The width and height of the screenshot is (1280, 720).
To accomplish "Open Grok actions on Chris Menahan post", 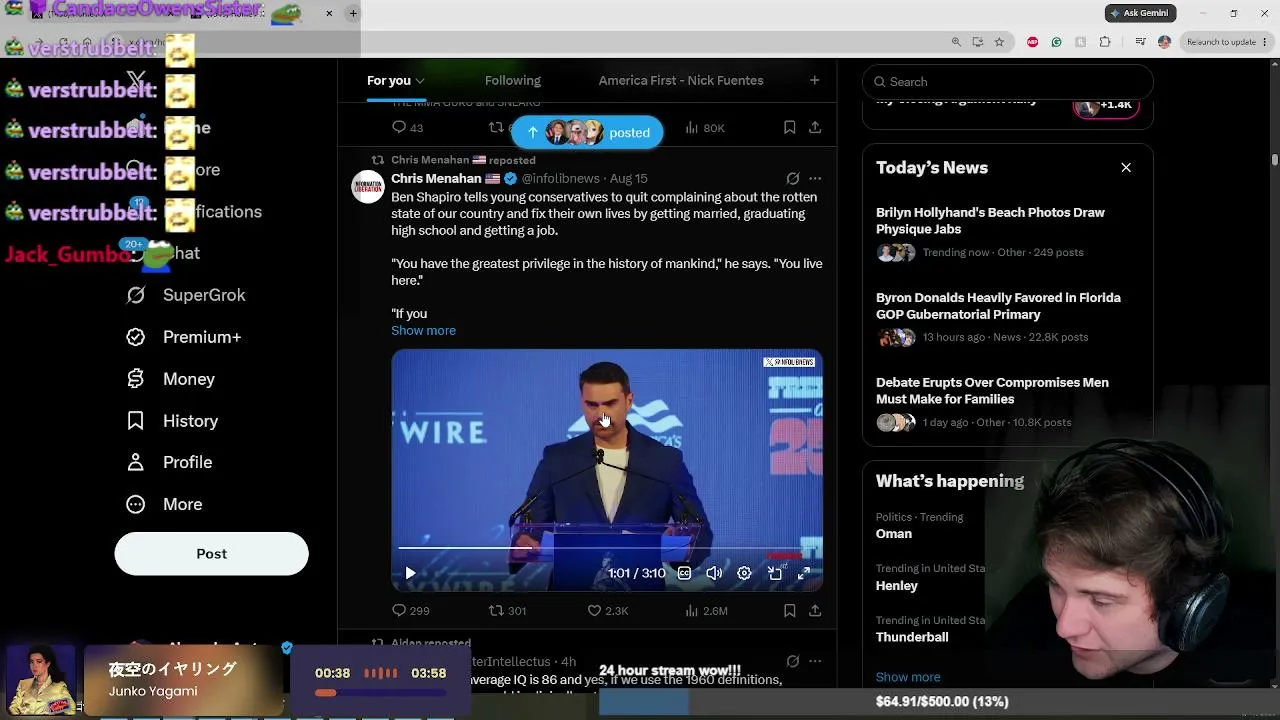I will [x=793, y=178].
